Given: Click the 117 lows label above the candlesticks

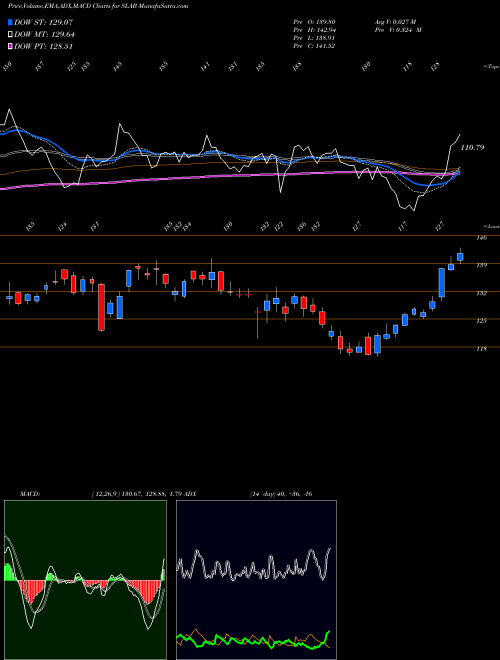Looking at the screenshot, I should (x=403, y=226).
